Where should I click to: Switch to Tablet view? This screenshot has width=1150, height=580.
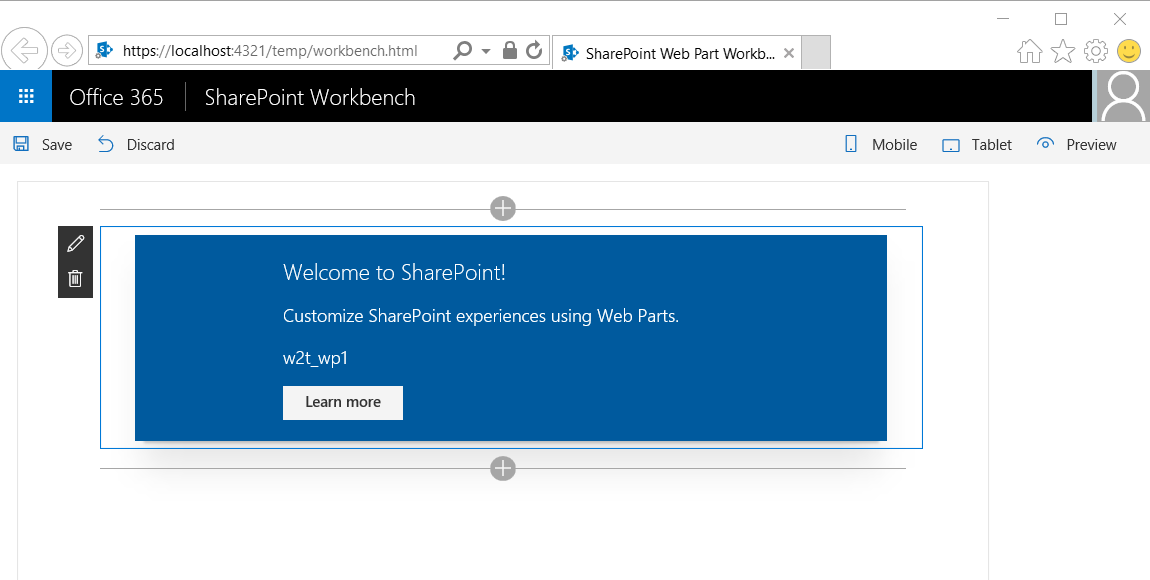tap(977, 144)
